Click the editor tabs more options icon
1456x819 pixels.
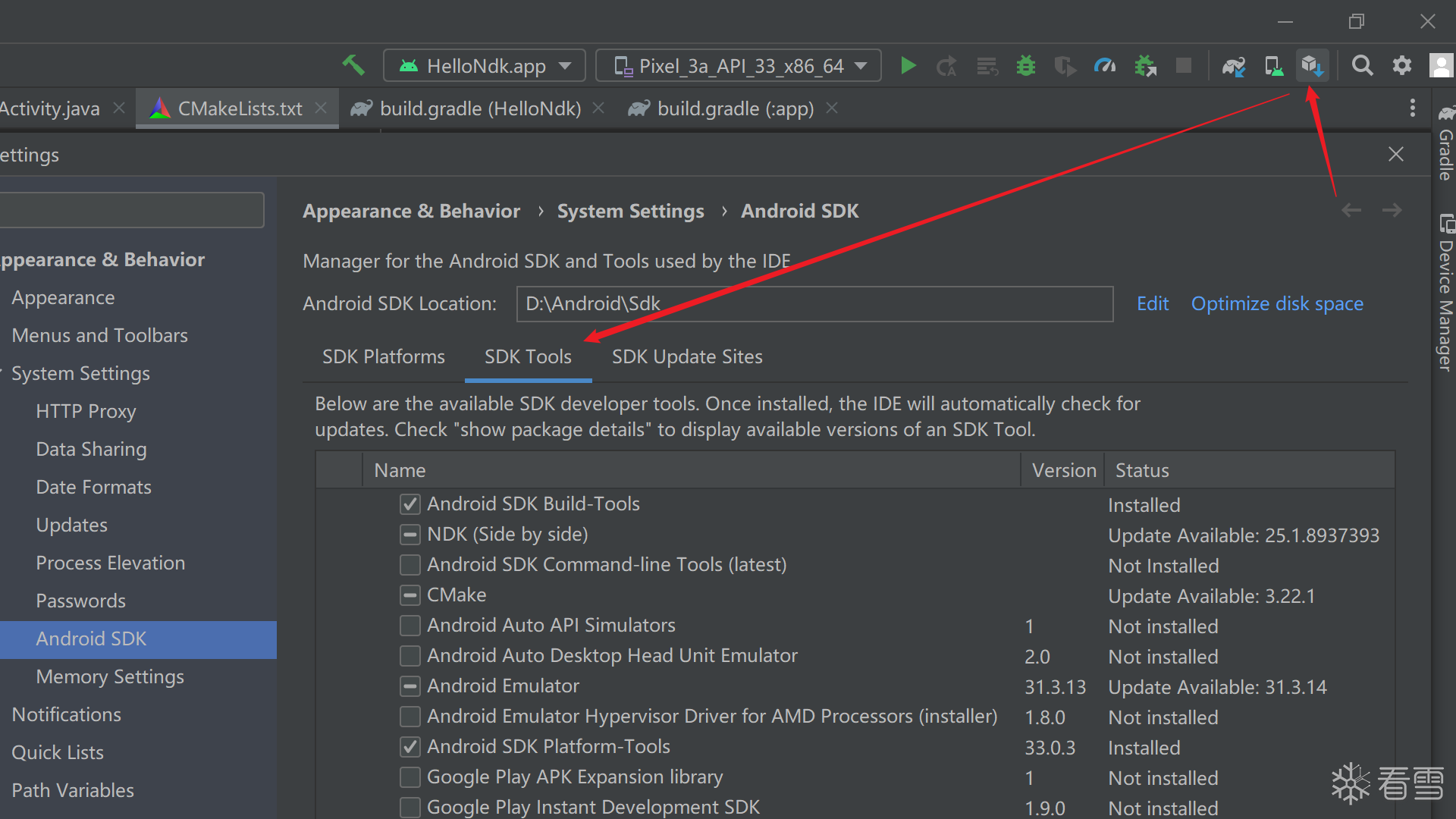(1412, 108)
